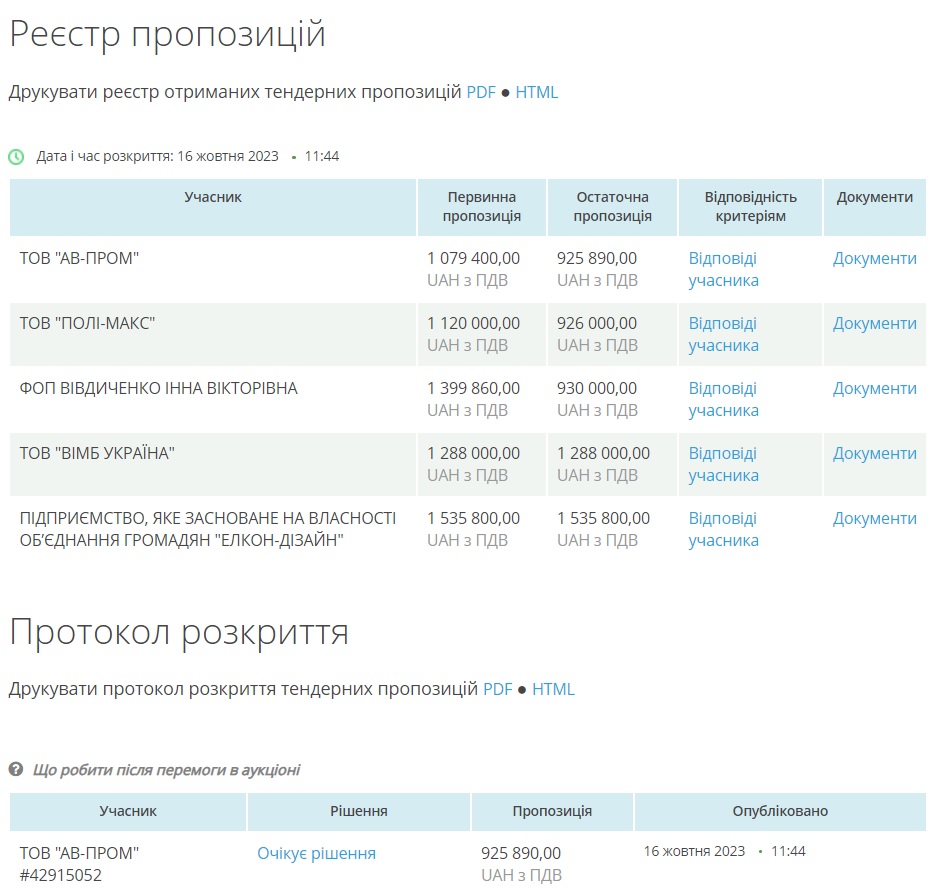Click final offer 926 000,00
The height and width of the screenshot is (893, 928).
click(x=597, y=324)
